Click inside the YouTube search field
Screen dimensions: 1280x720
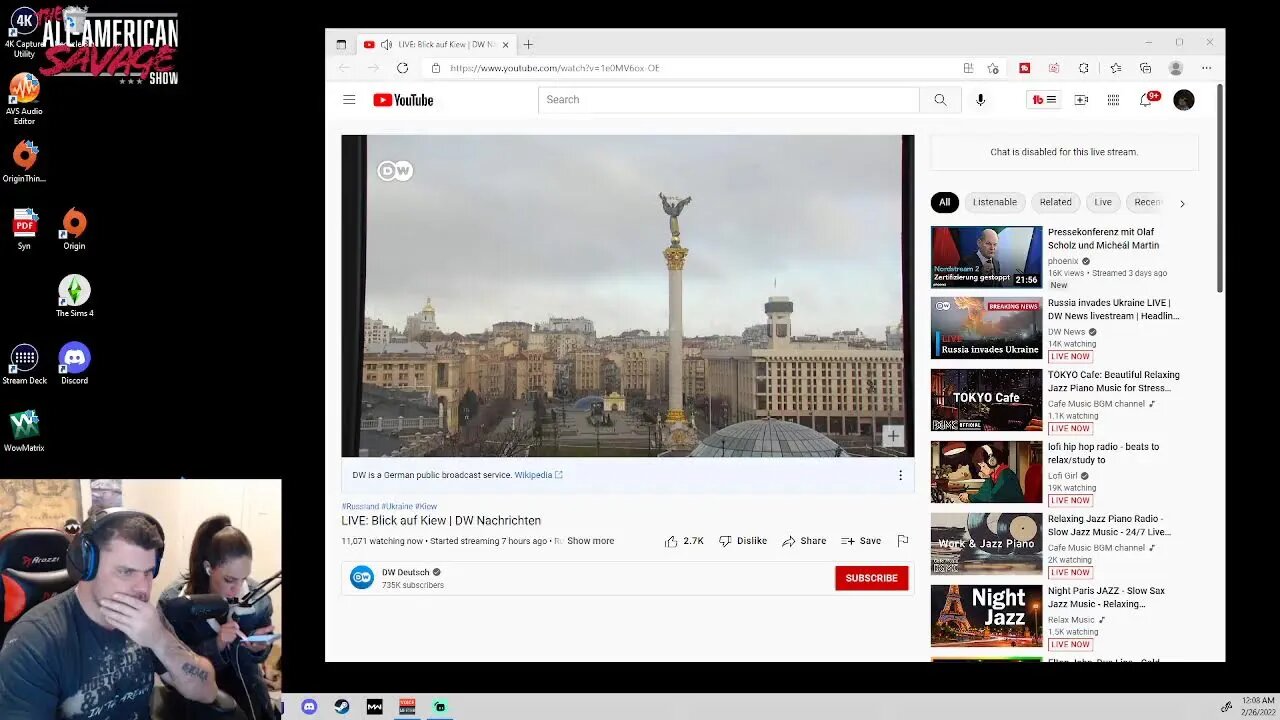tap(728, 100)
